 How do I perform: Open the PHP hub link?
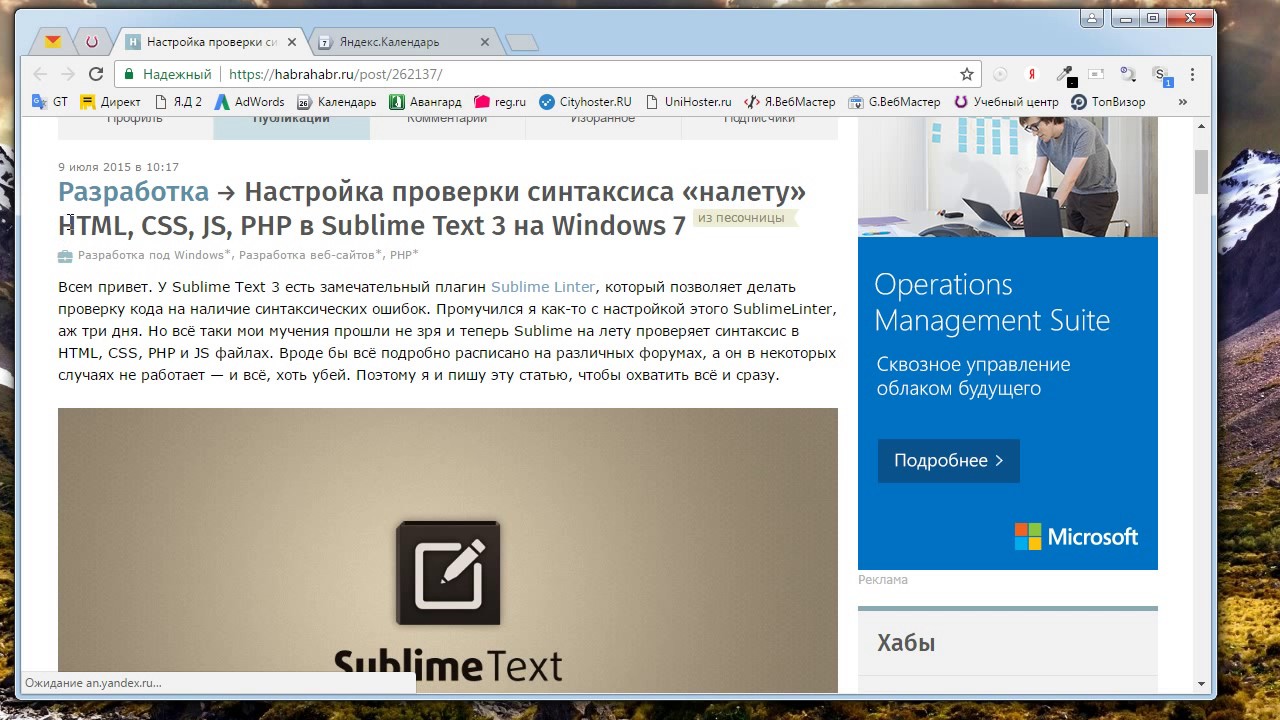click(x=401, y=255)
